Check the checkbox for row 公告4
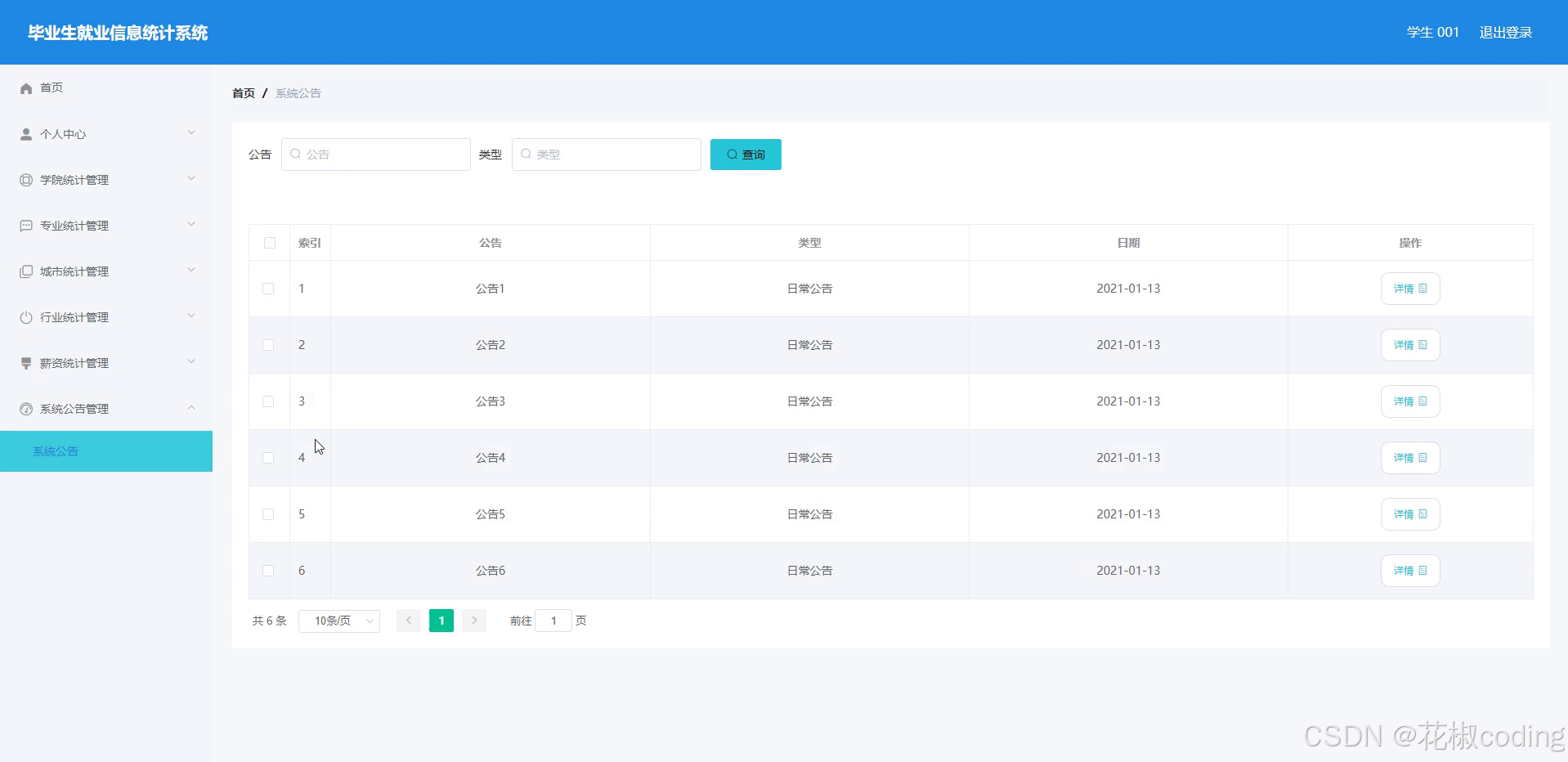The height and width of the screenshot is (762, 1568). coord(268,458)
